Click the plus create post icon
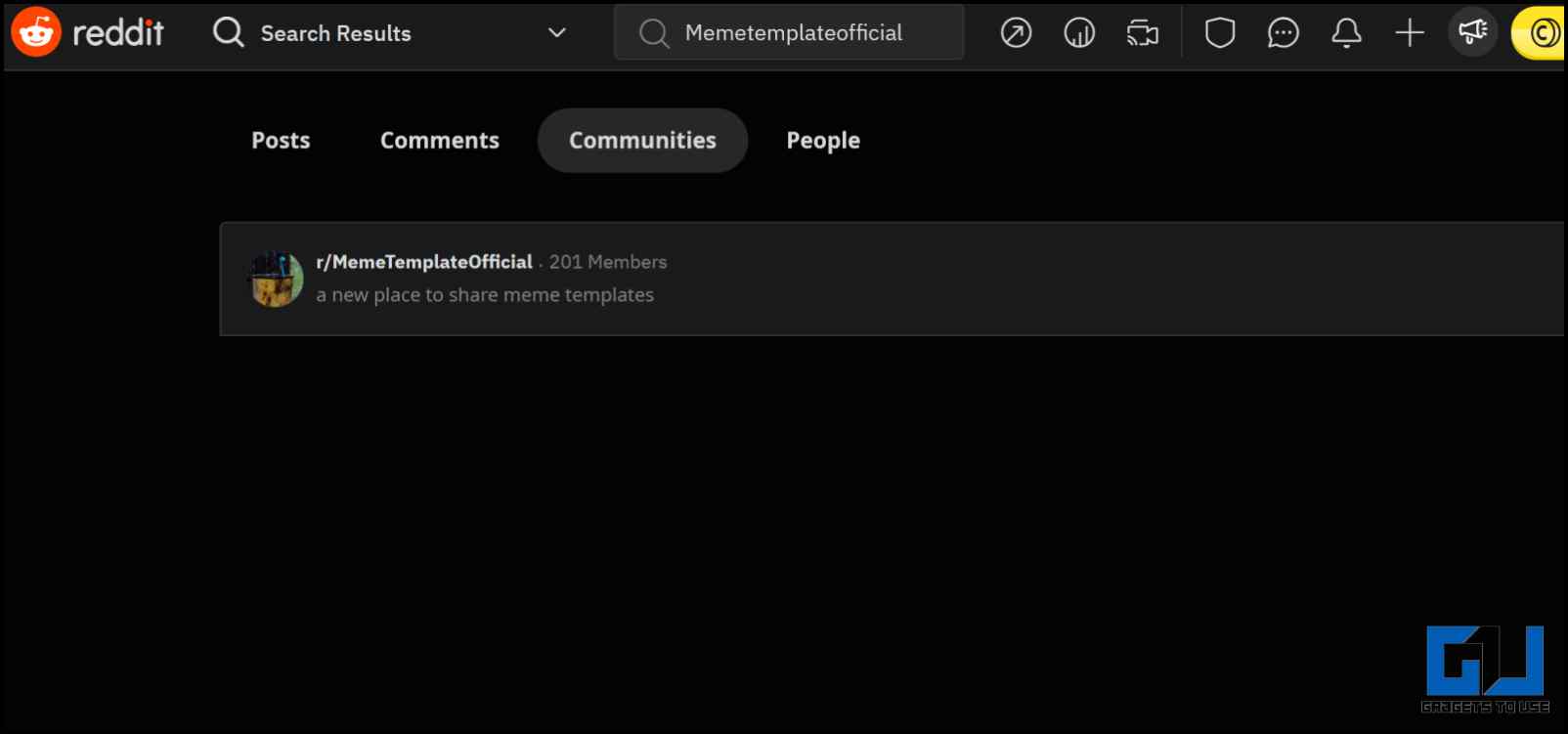Image resolution: width=1568 pixels, height=734 pixels. pyautogui.click(x=1410, y=33)
